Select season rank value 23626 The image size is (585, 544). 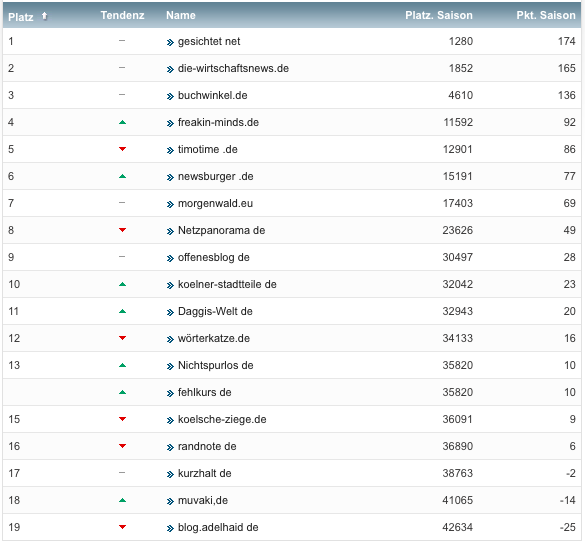click(458, 230)
